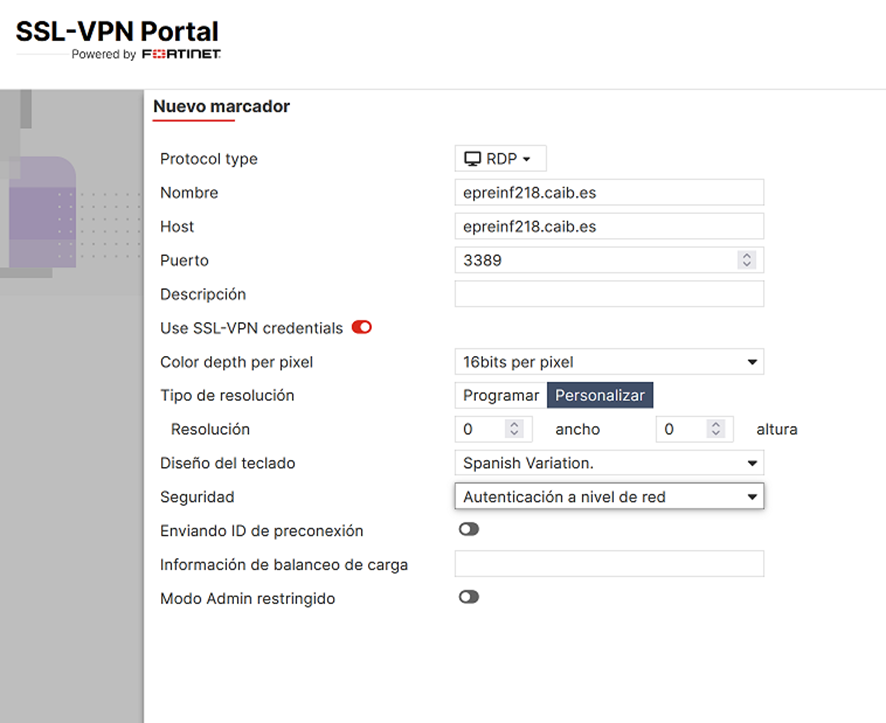The image size is (886, 723).
Task: Enable Modo Admin restringido toggle
Action: point(468,598)
